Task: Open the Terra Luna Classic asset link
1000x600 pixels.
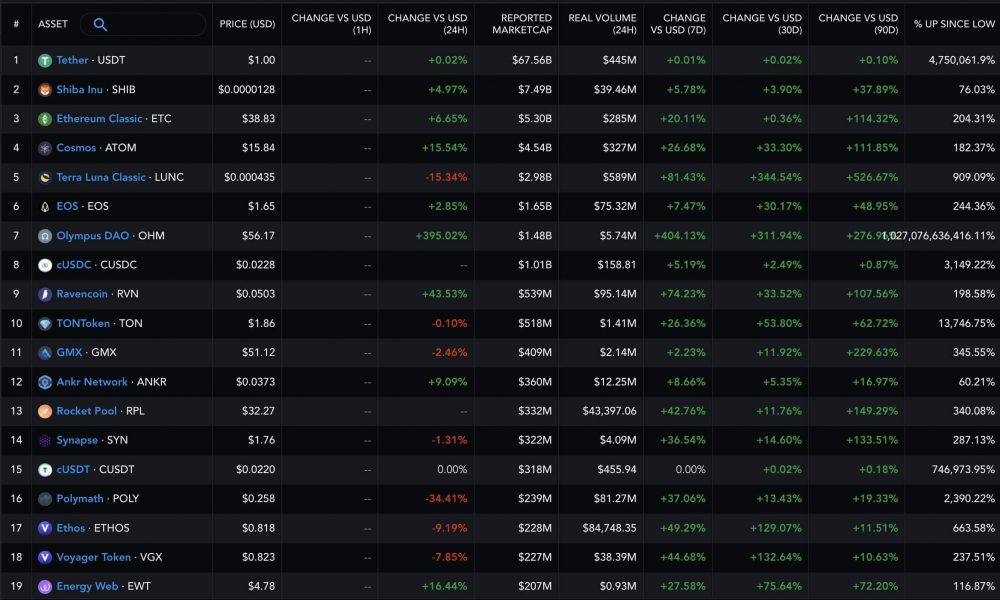Action: [x=101, y=177]
